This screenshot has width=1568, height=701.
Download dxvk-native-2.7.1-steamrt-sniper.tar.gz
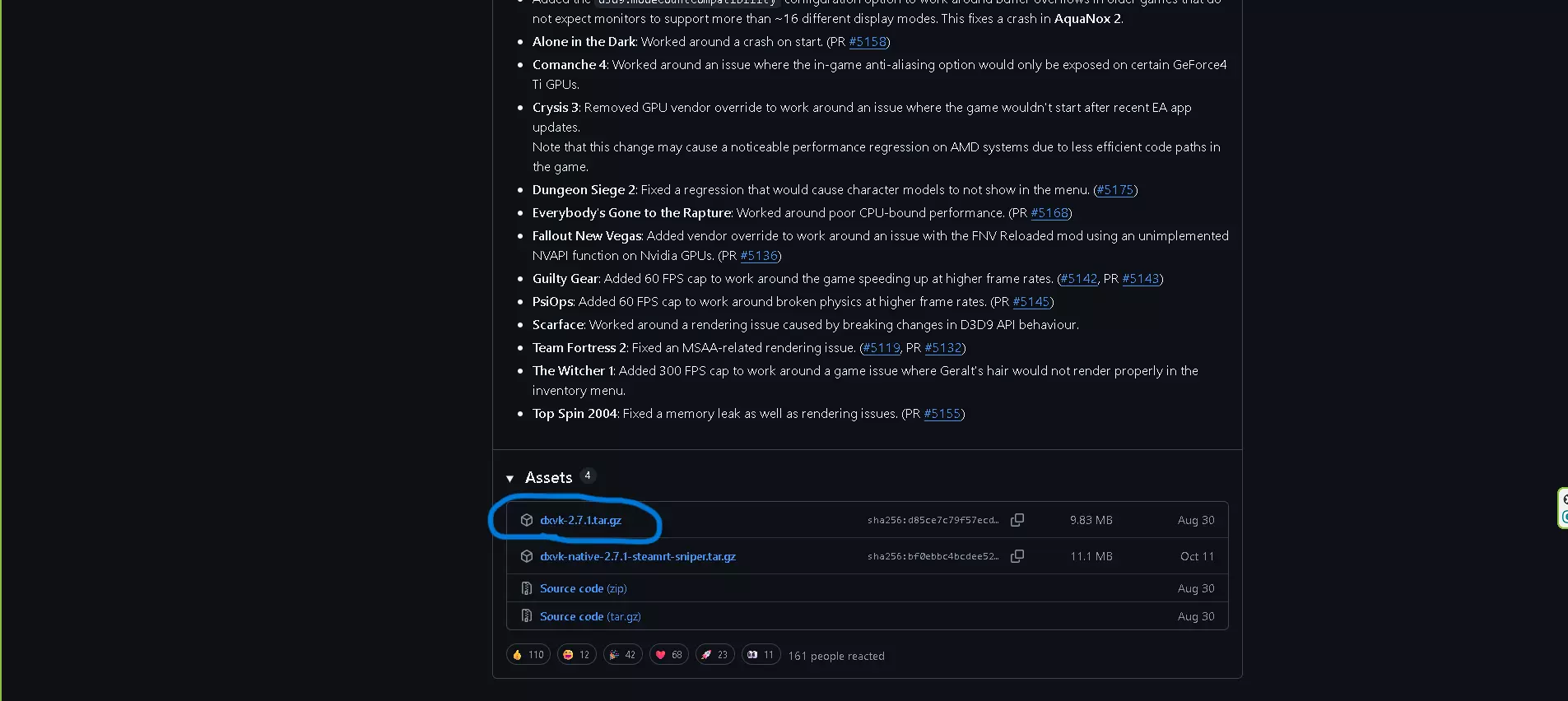638,556
